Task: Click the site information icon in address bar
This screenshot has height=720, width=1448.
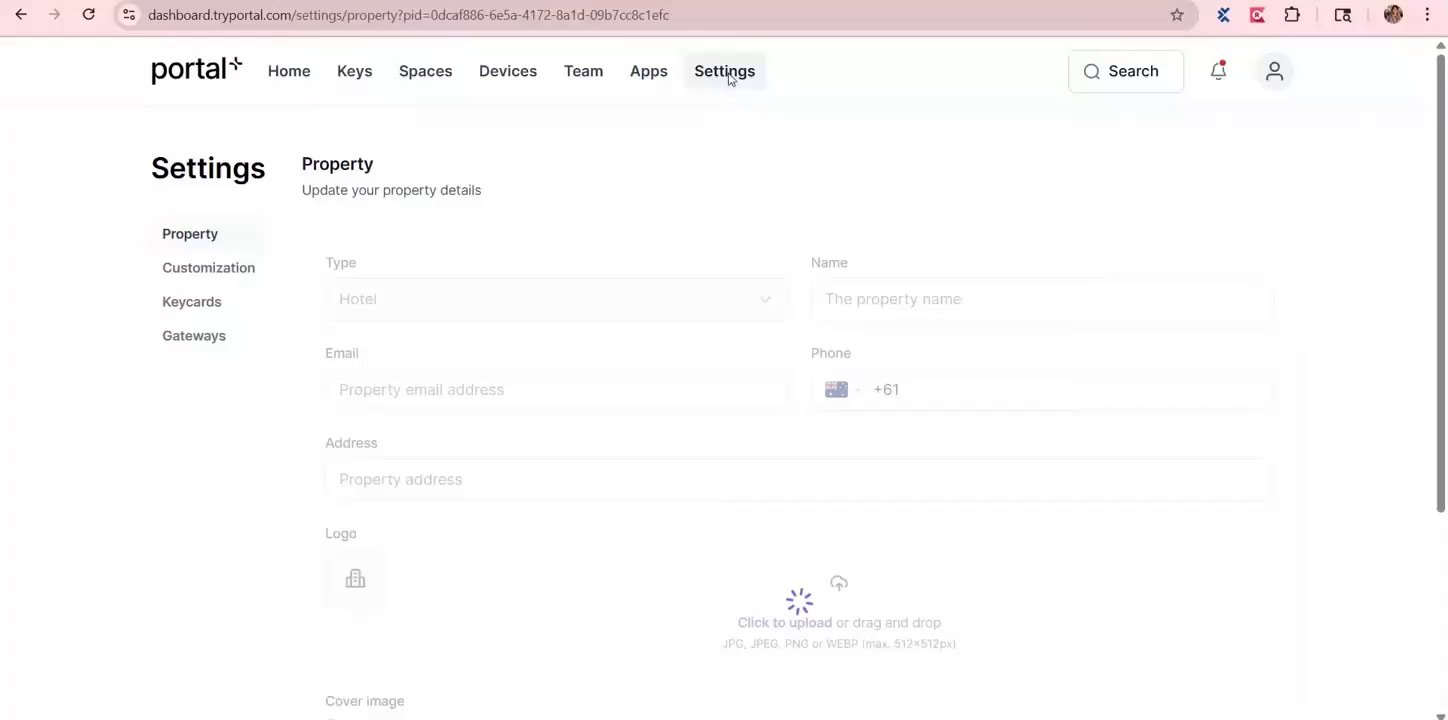Action: (x=129, y=15)
